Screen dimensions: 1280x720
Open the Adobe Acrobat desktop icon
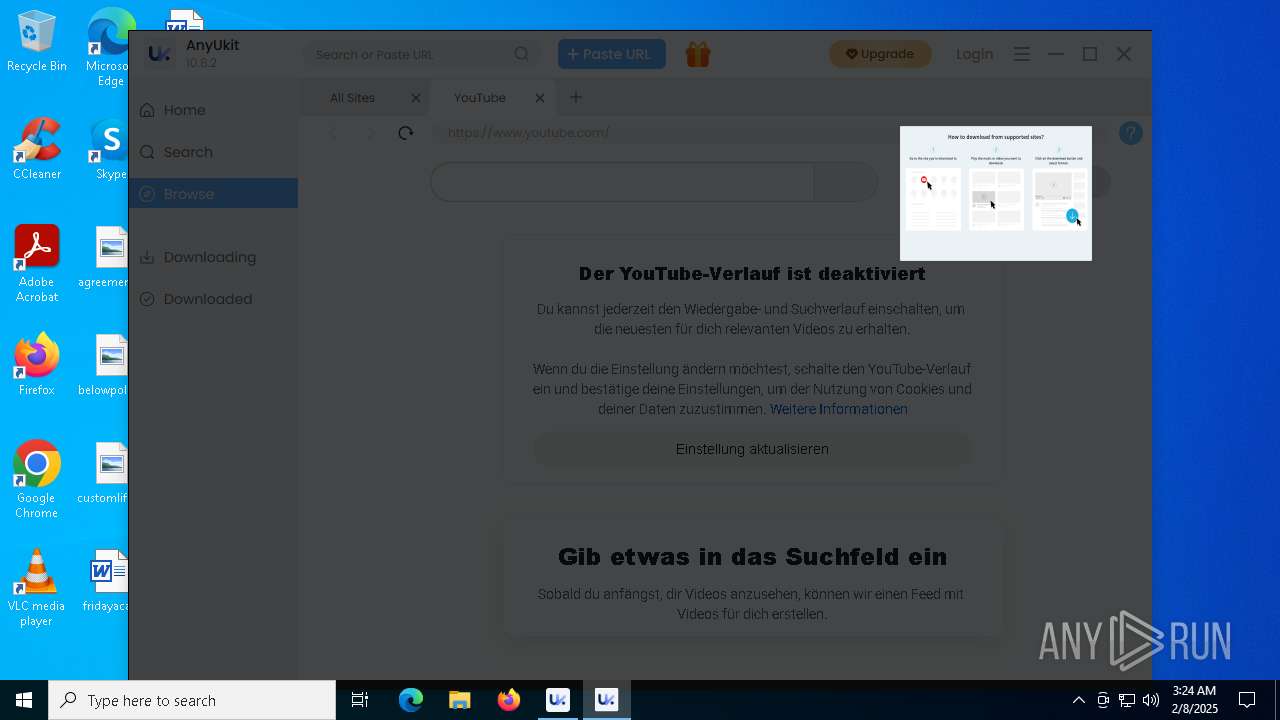pos(37,264)
